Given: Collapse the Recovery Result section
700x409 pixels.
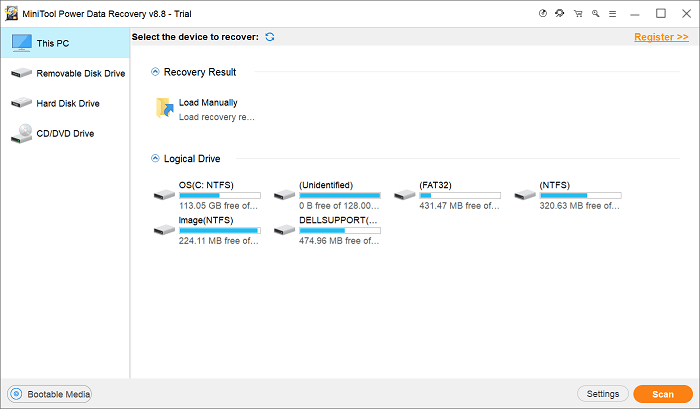Looking at the screenshot, I should tap(155, 72).
